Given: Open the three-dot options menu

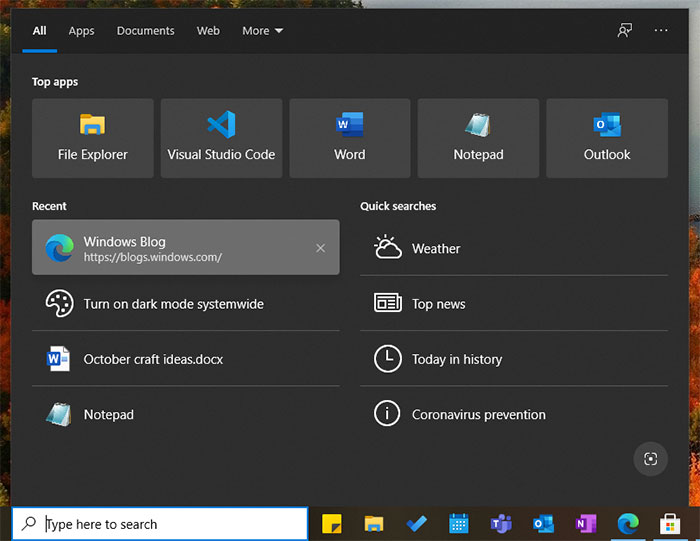Looking at the screenshot, I should pyautogui.click(x=661, y=30).
